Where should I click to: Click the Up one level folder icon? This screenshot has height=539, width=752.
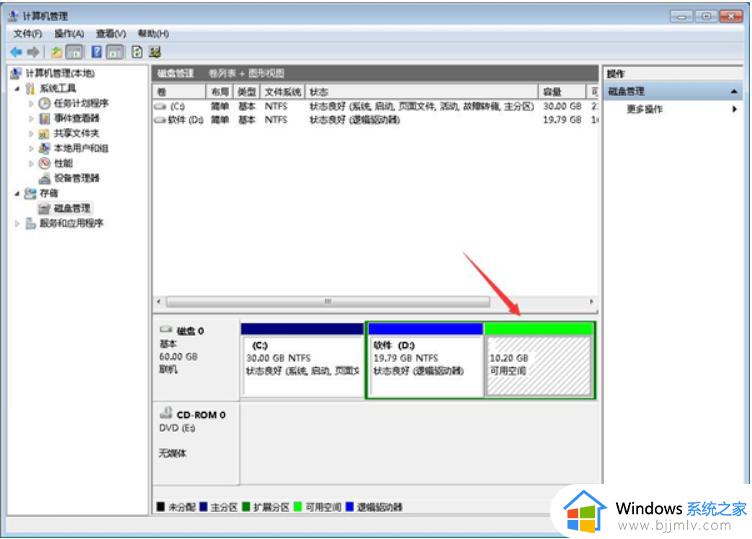click(57, 52)
